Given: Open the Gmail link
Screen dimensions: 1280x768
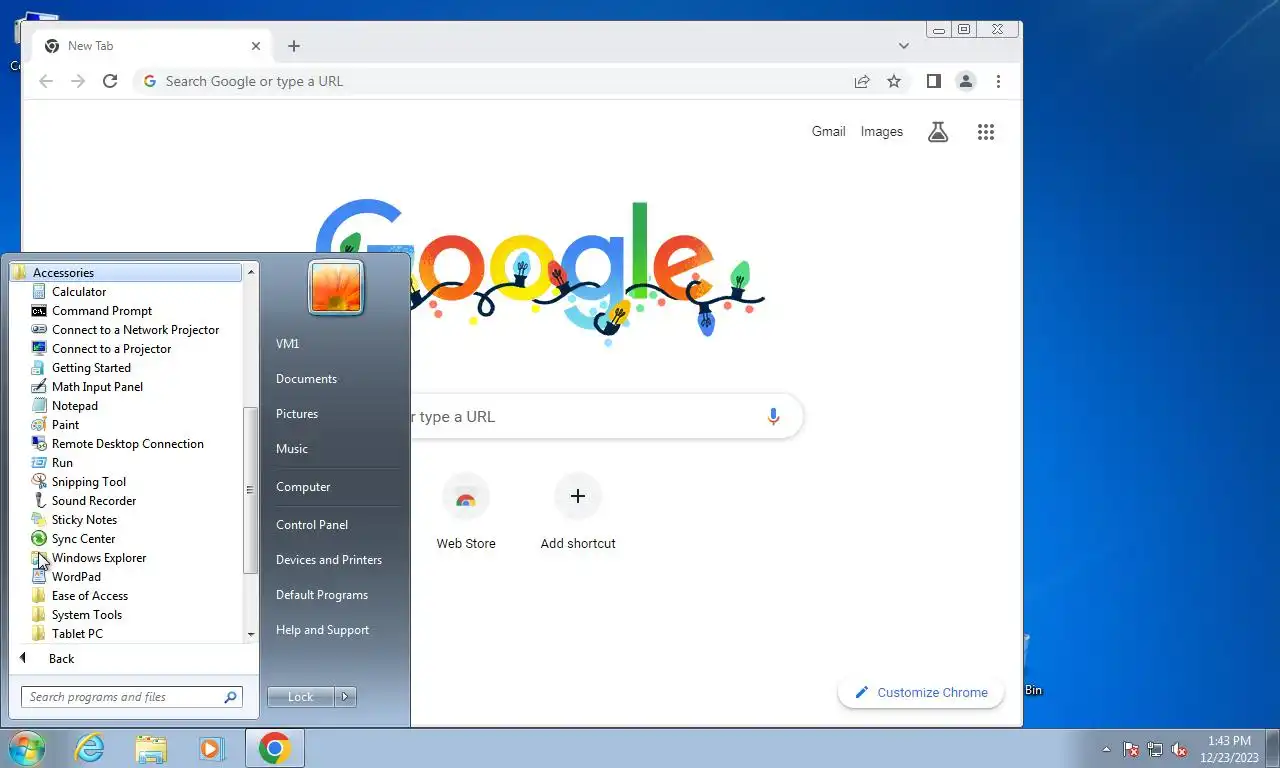Looking at the screenshot, I should (x=828, y=132).
